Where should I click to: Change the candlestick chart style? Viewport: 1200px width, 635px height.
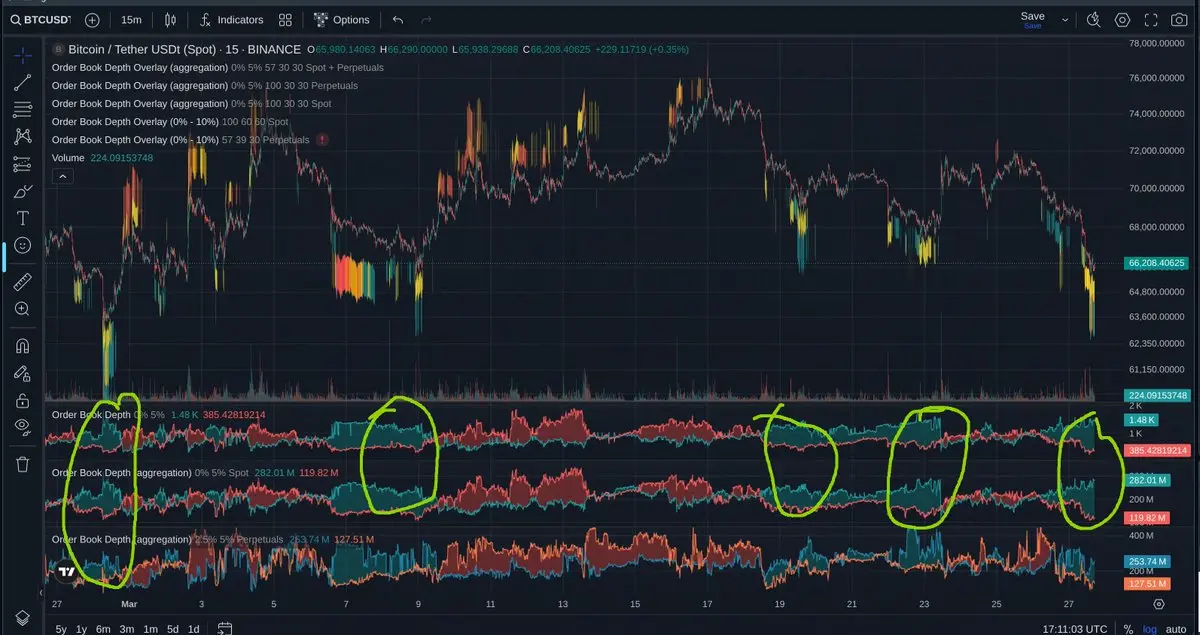point(170,19)
